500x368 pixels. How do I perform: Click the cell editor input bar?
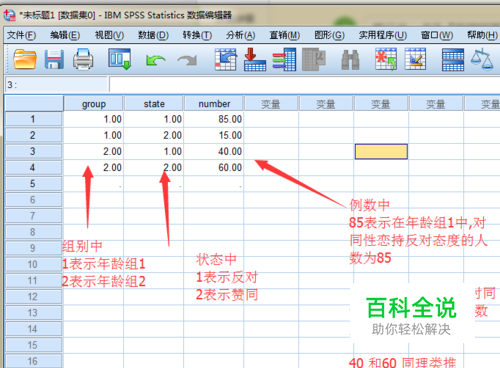(x=304, y=85)
